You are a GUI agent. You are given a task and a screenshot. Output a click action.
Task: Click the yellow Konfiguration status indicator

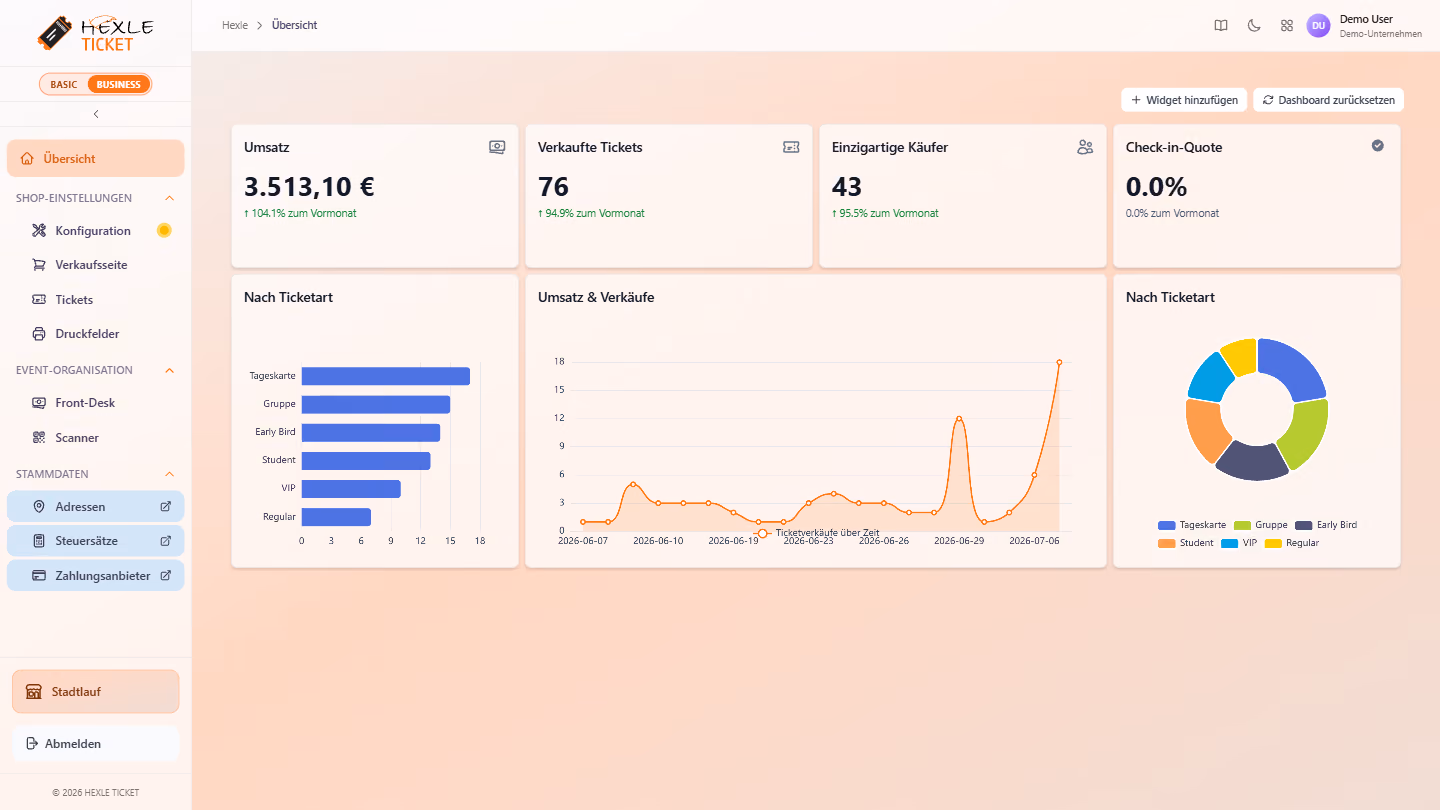tap(164, 230)
